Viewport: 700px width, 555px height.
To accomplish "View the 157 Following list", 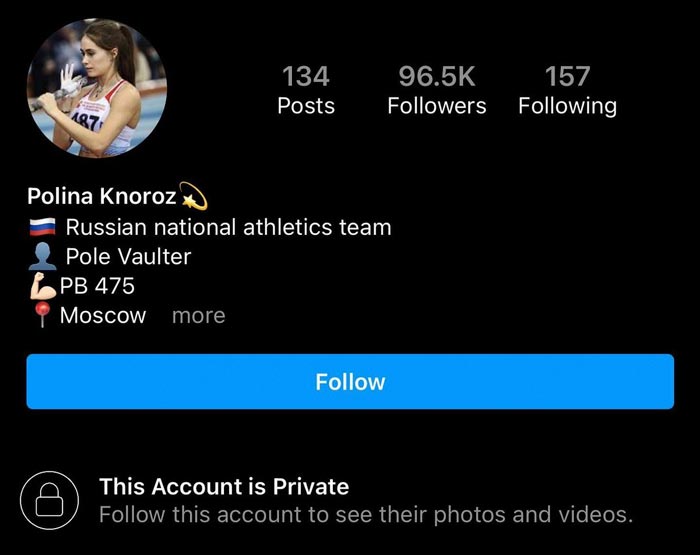I will [567, 90].
